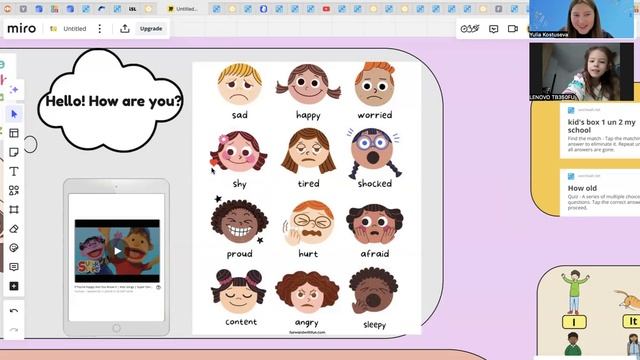Click the 'proud' label
This screenshot has height=360, width=640.
[x=240, y=254]
